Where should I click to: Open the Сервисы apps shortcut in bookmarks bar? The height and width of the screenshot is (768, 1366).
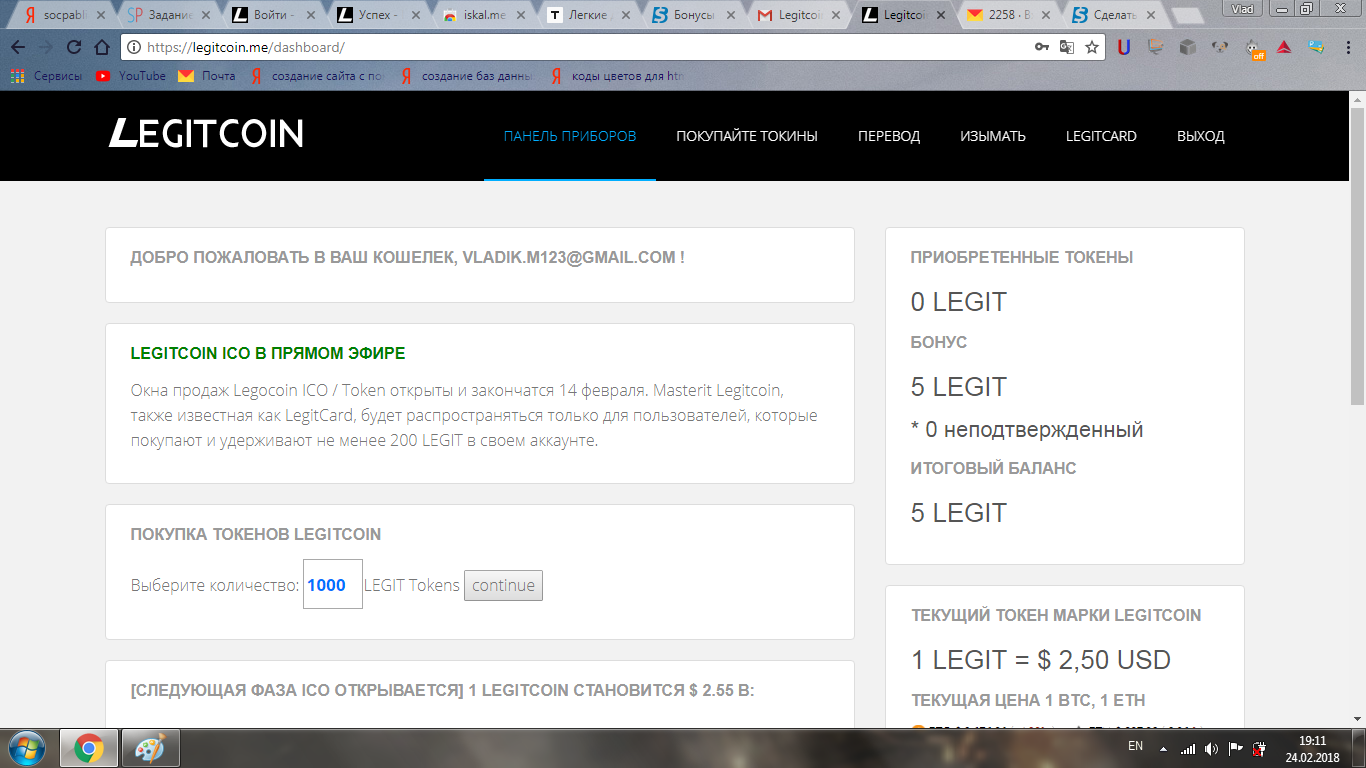(46, 76)
